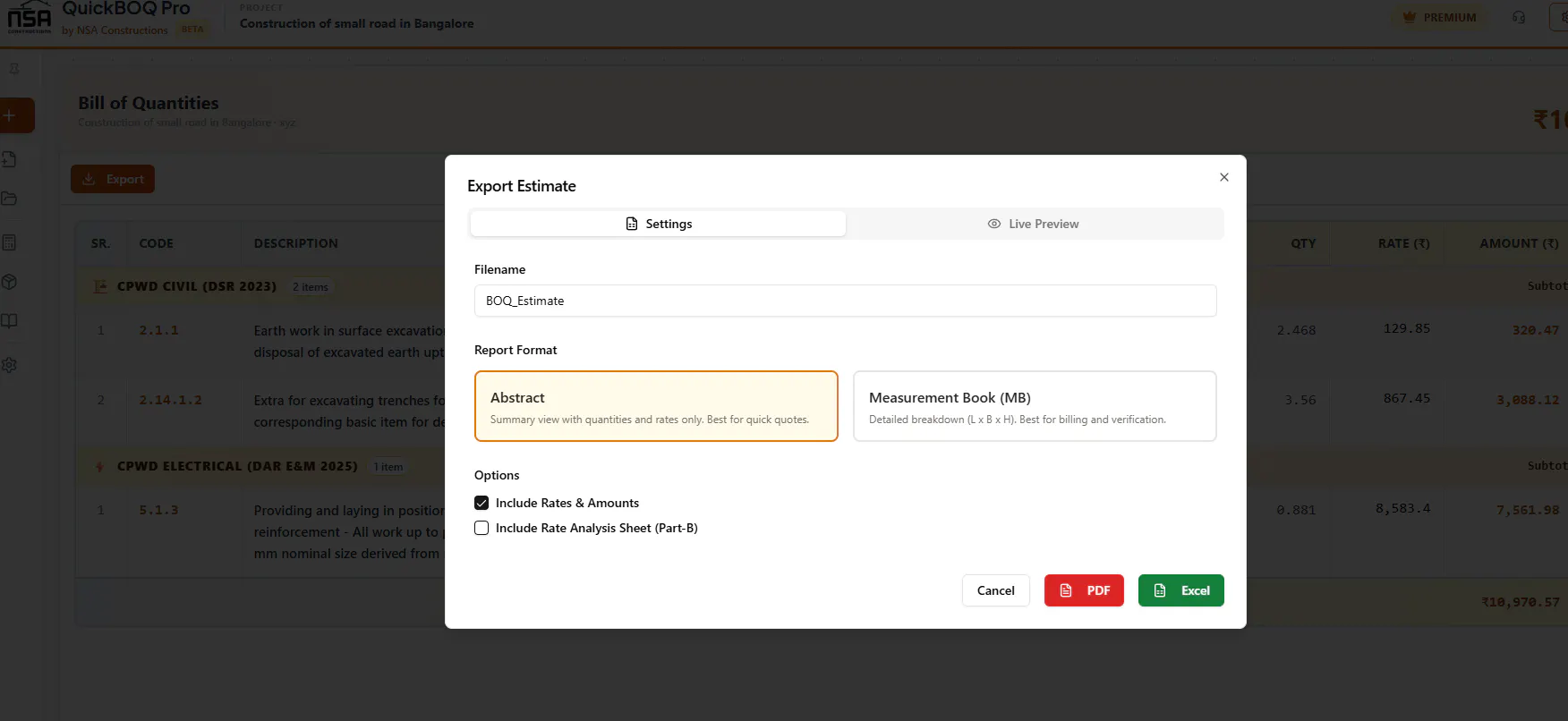1568x721 pixels.
Task: Open the new file icon in sidebar
Action: click(10, 159)
